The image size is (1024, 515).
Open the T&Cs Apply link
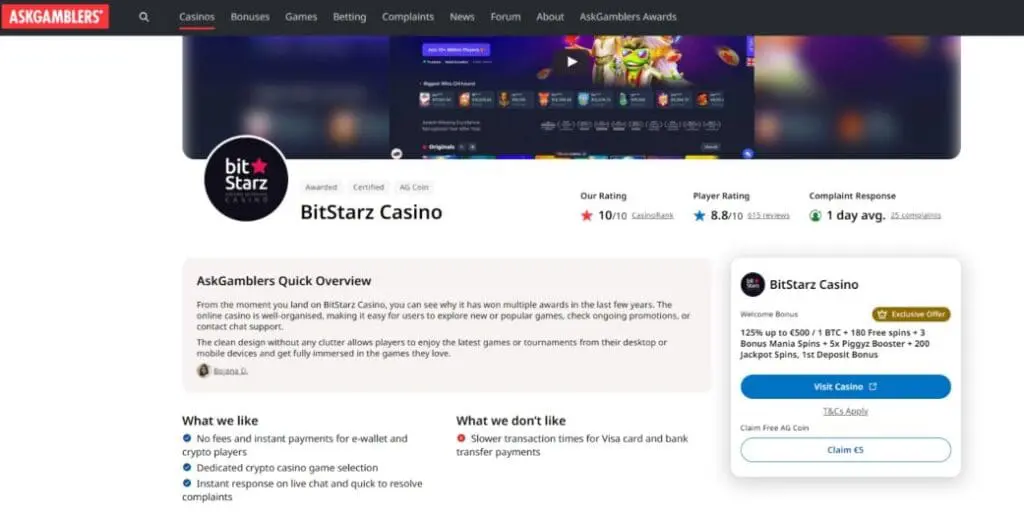pos(846,411)
